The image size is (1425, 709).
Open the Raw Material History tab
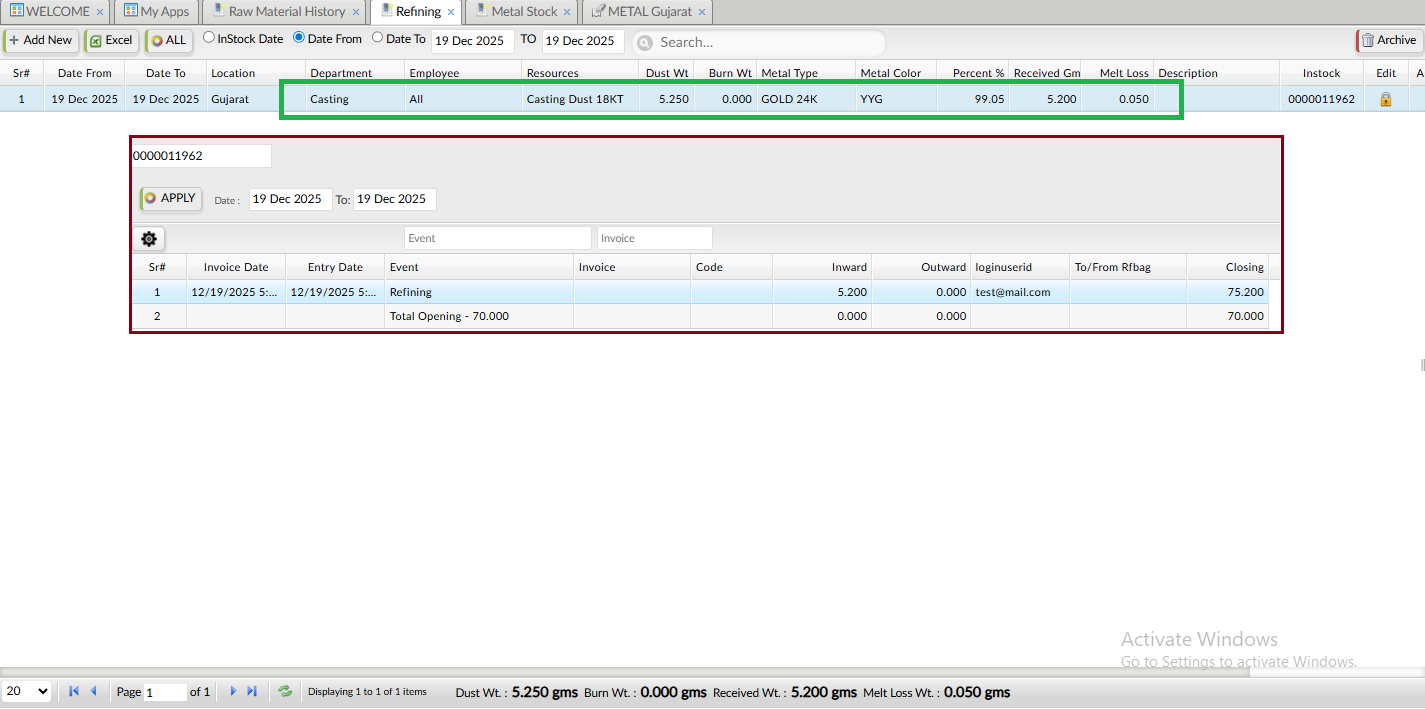tap(286, 12)
